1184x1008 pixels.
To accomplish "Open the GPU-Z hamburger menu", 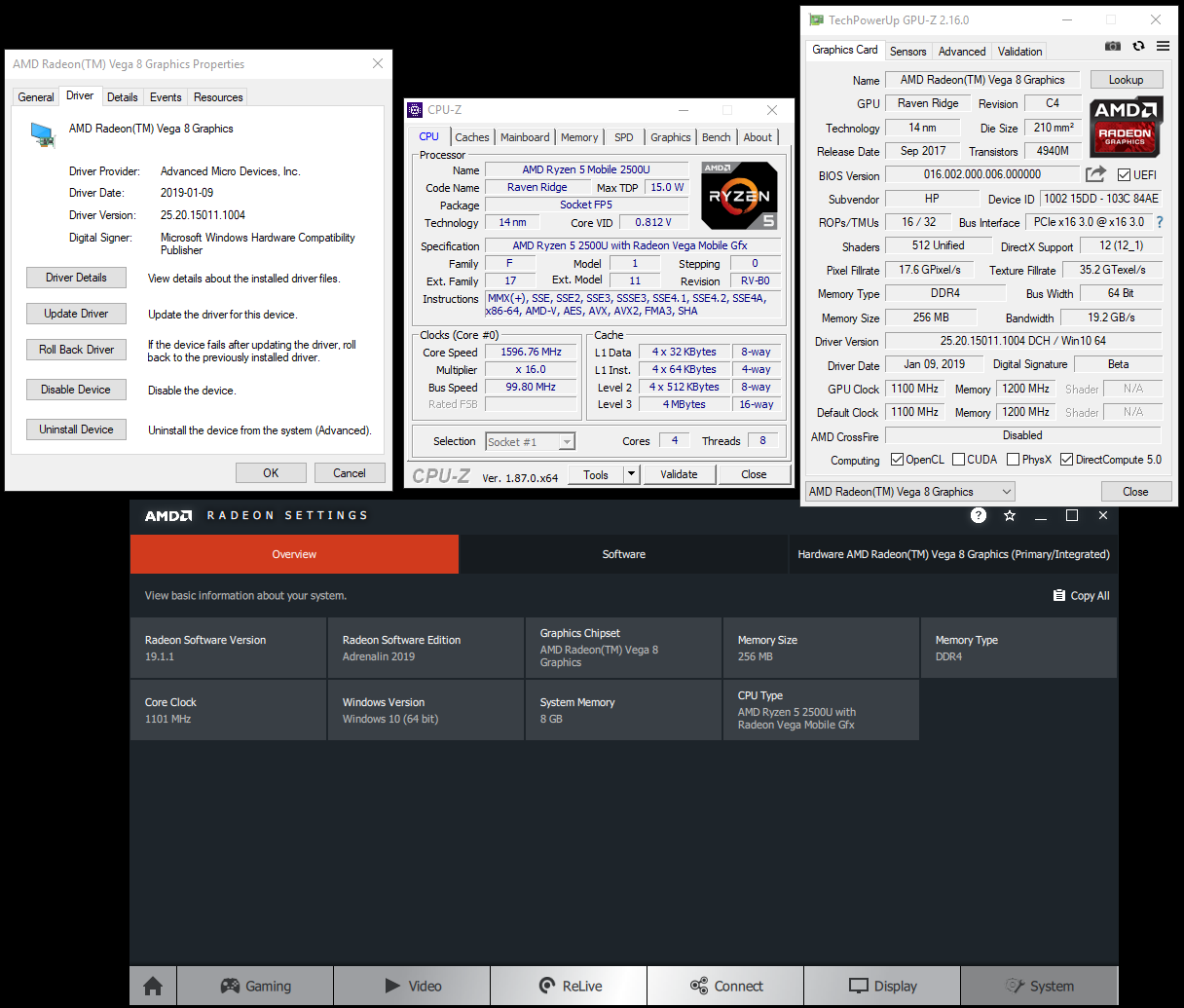I will tap(1163, 46).
